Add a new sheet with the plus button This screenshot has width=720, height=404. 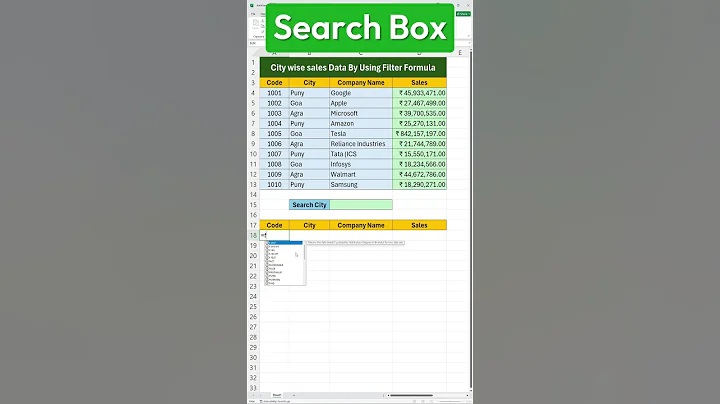click(294, 395)
